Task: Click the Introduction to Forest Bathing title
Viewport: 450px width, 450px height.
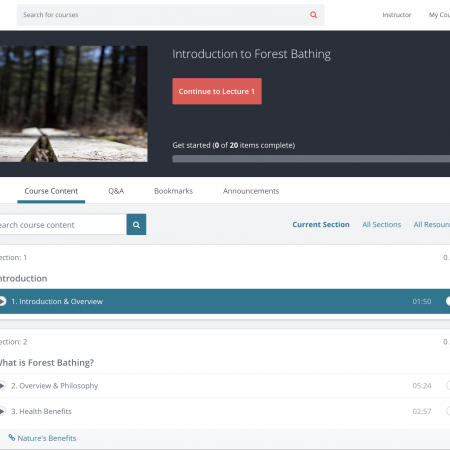Action: (252, 54)
